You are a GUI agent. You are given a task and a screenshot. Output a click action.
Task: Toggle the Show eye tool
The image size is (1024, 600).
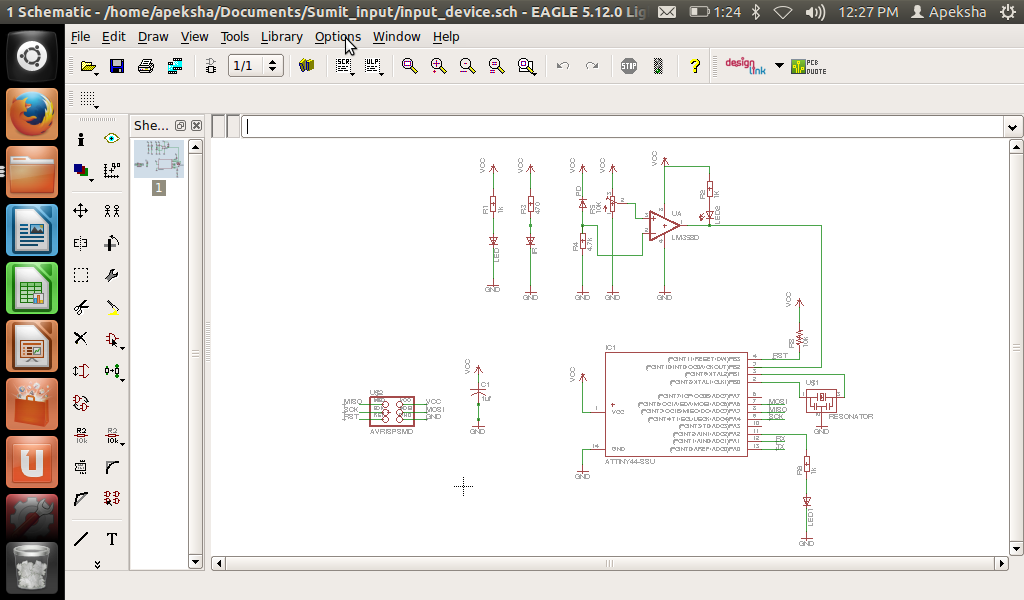[112, 139]
